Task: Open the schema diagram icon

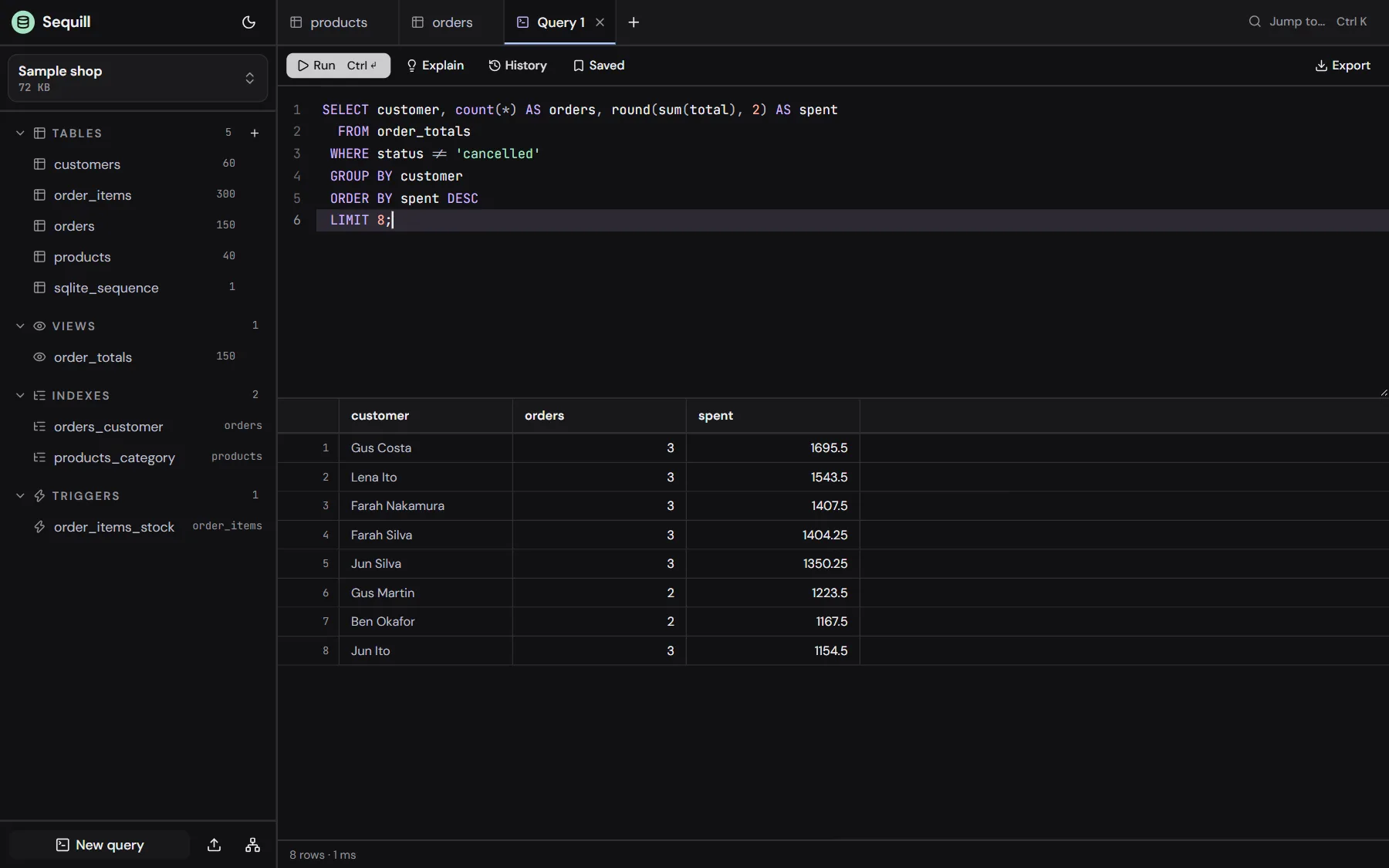Action: [x=252, y=845]
